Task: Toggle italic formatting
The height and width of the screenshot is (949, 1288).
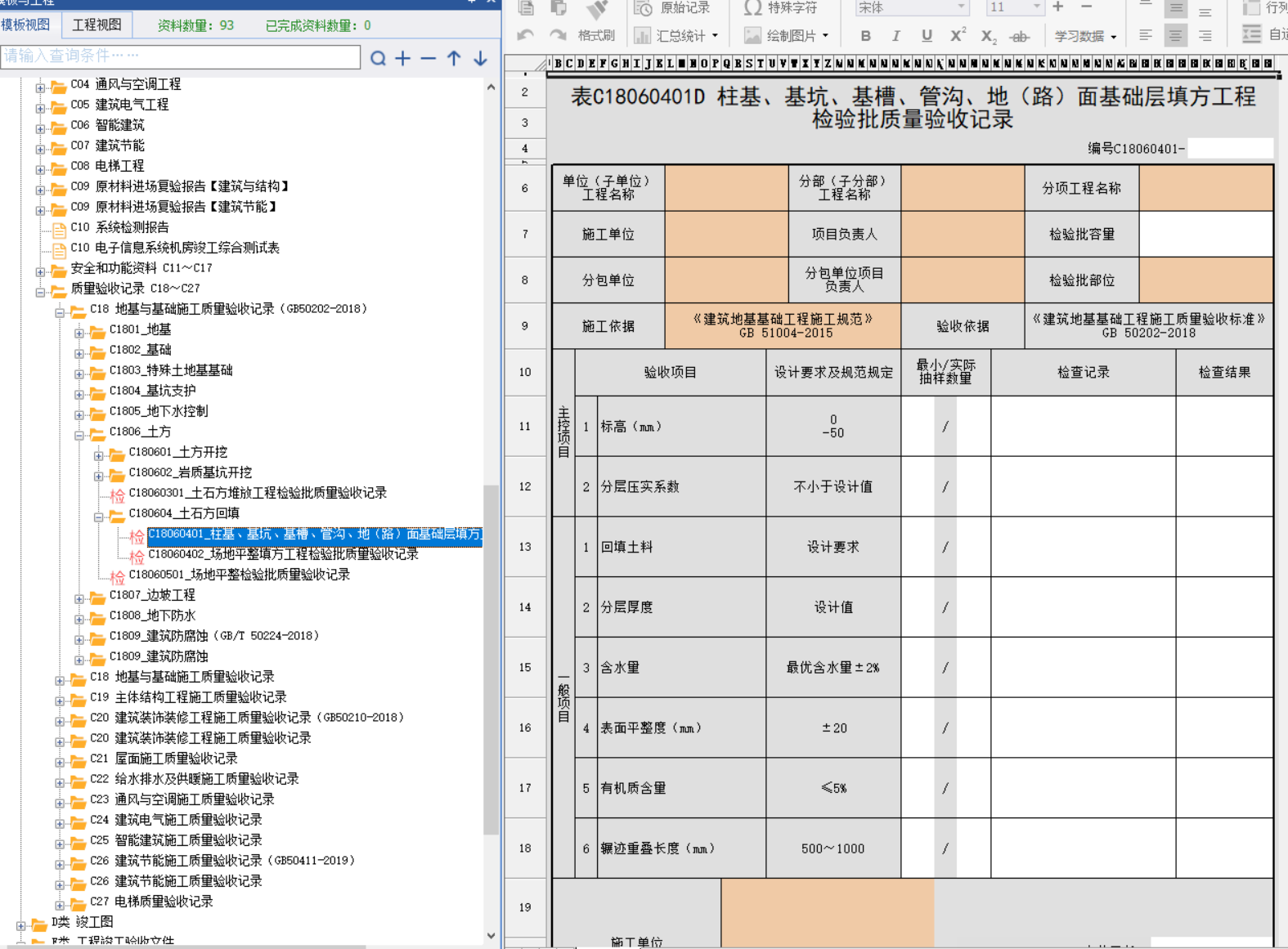Action: pos(895,35)
